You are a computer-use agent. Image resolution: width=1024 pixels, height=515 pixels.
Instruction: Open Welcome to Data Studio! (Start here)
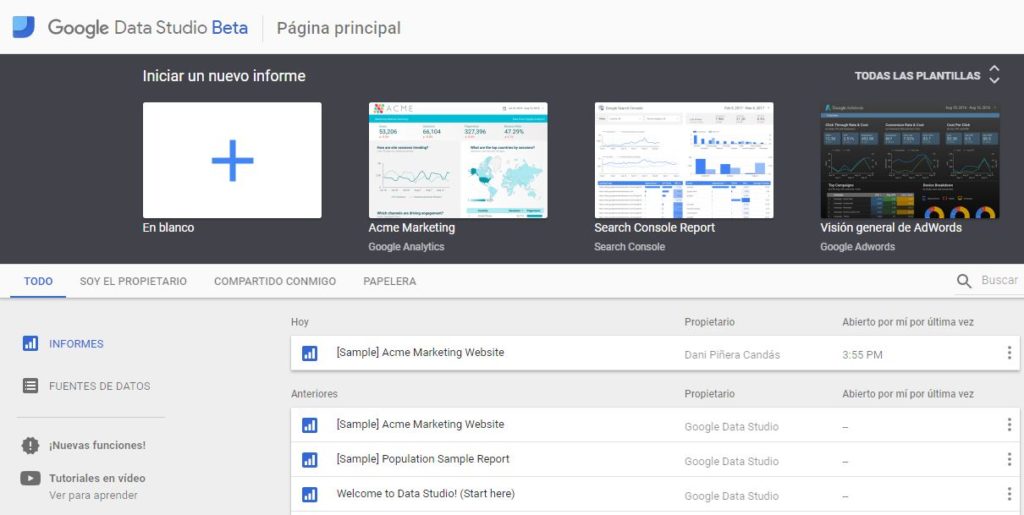click(425, 493)
